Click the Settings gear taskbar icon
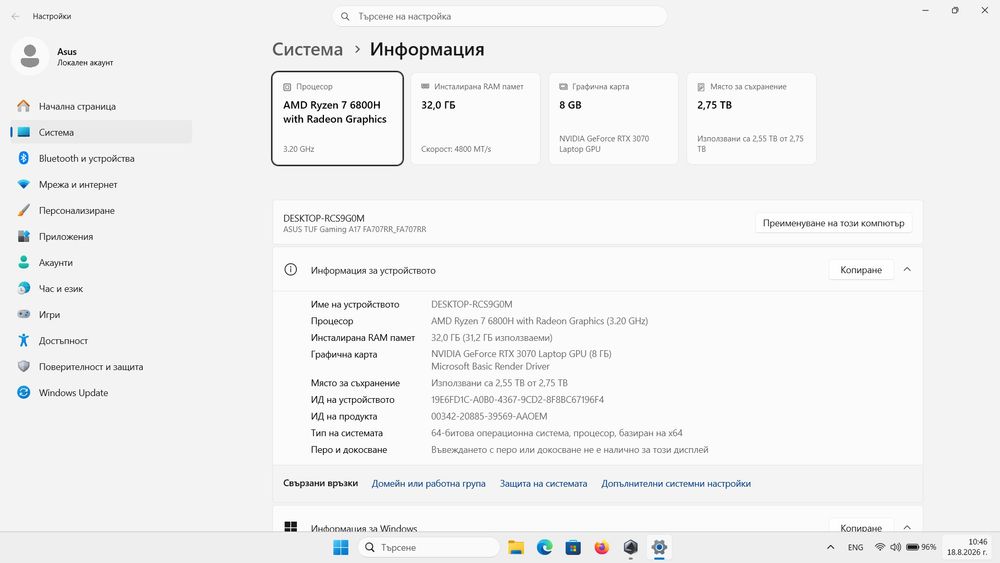The height and width of the screenshot is (563, 1000). [659, 548]
